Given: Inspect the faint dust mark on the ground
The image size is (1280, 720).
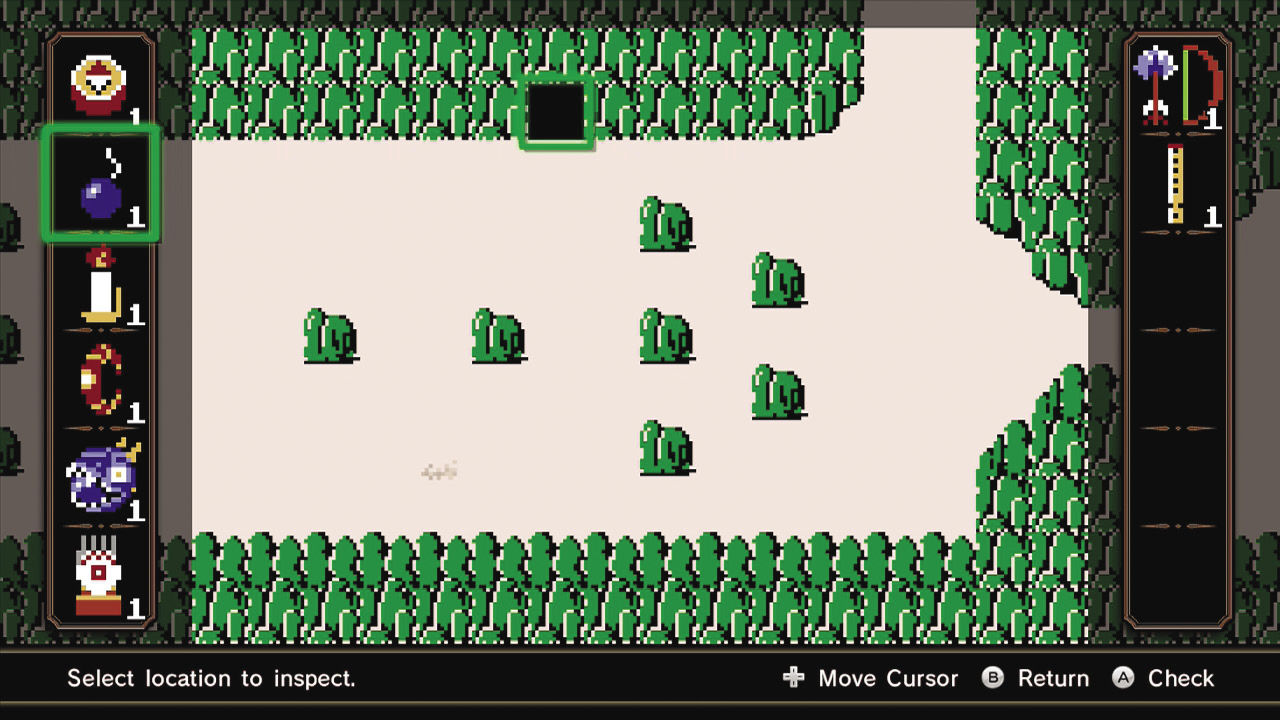Looking at the screenshot, I should tap(439, 471).
